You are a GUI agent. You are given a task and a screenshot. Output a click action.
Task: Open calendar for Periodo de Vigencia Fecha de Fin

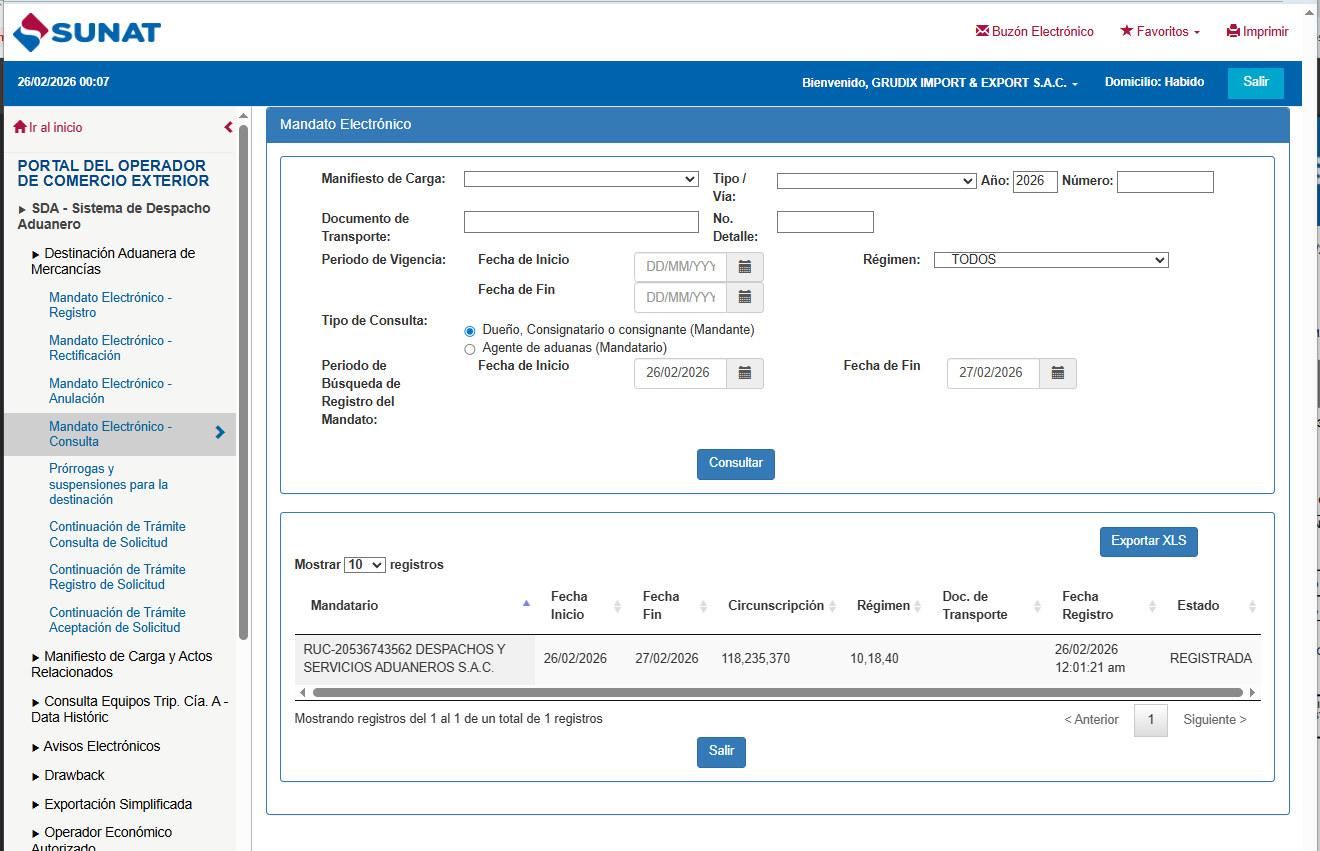point(745,297)
